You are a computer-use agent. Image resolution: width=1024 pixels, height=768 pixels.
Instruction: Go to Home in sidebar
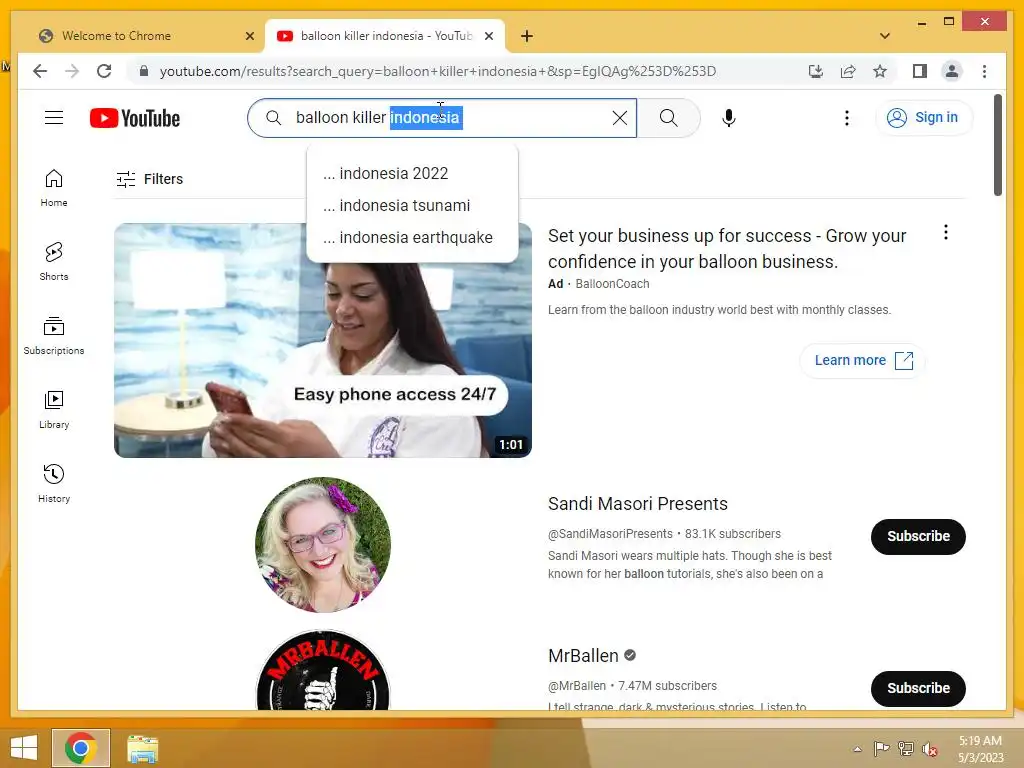click(x=54, y=188)
